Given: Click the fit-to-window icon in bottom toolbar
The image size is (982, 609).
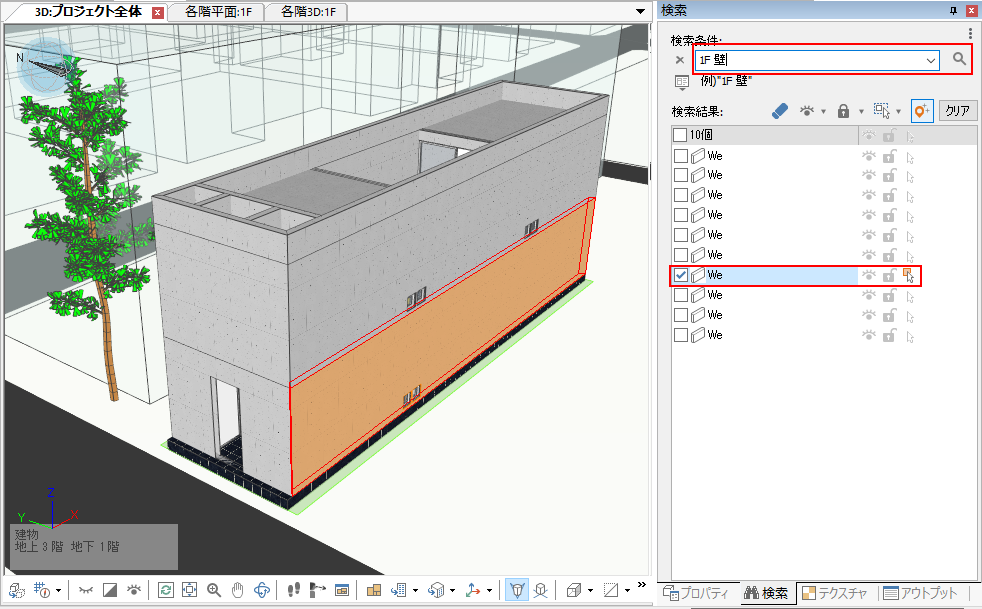Looking at the screenshot, I should 189,590.
